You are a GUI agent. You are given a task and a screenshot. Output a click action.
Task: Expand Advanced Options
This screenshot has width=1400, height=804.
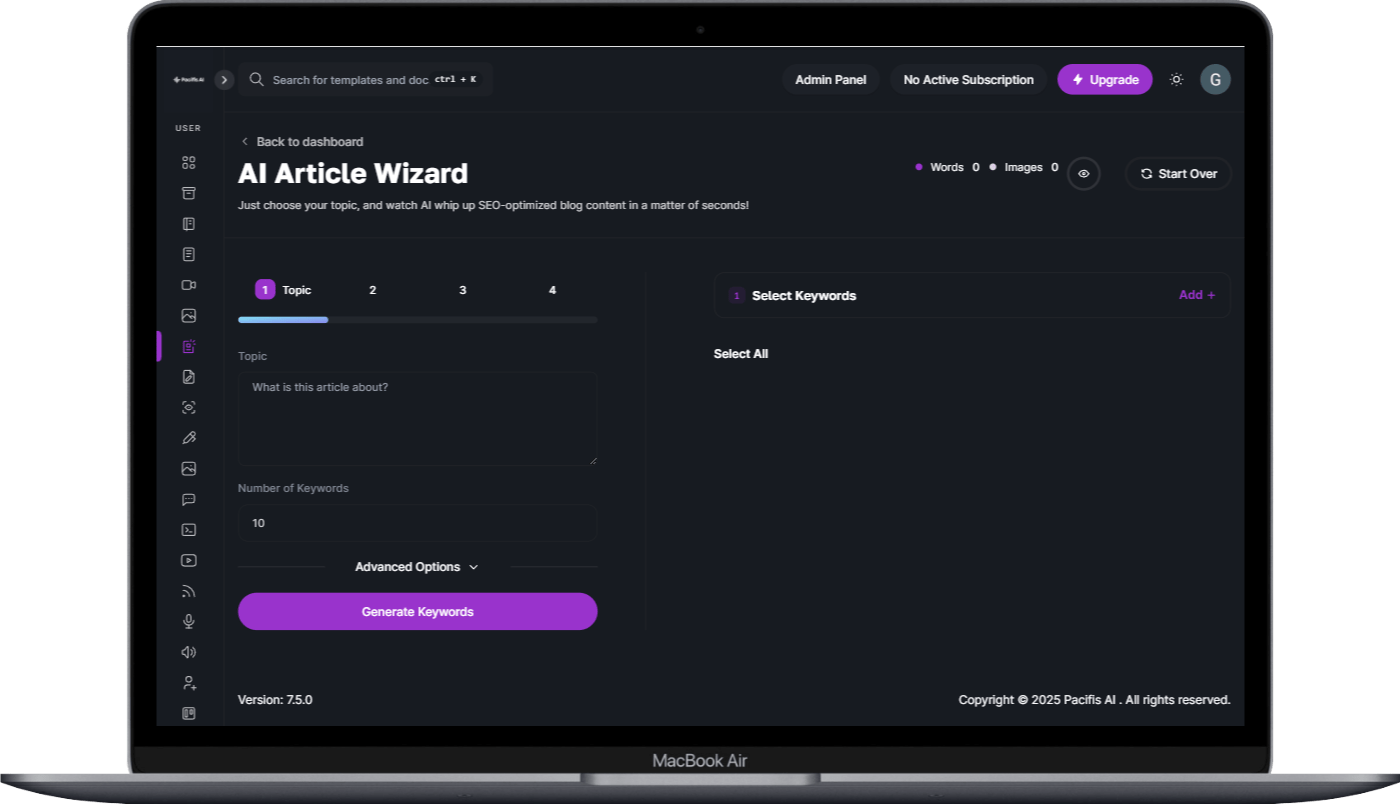(417, 567)
